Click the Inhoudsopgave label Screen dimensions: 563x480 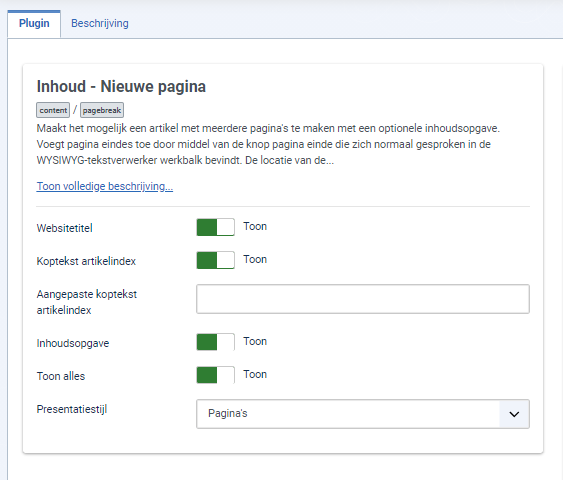[x=73, y=343]
